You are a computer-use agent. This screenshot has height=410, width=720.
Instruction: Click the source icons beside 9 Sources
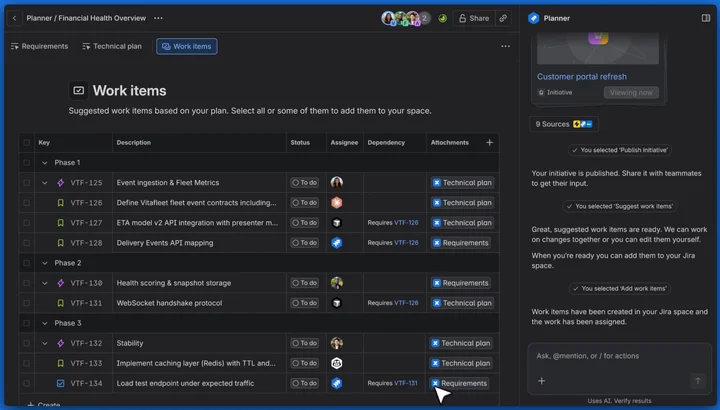[583, 124]
